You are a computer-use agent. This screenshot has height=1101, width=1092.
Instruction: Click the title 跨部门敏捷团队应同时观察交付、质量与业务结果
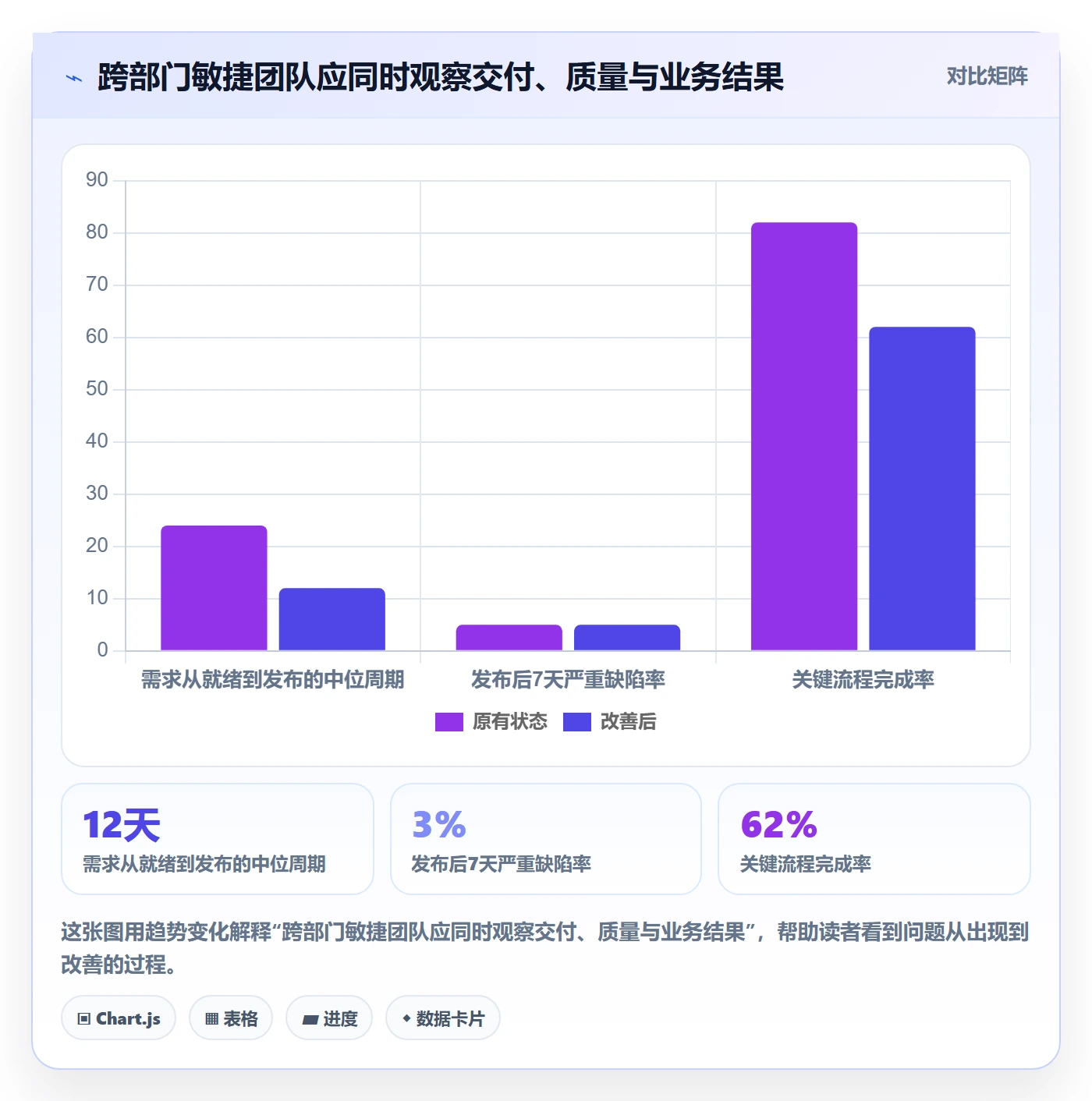click(441, 77)
